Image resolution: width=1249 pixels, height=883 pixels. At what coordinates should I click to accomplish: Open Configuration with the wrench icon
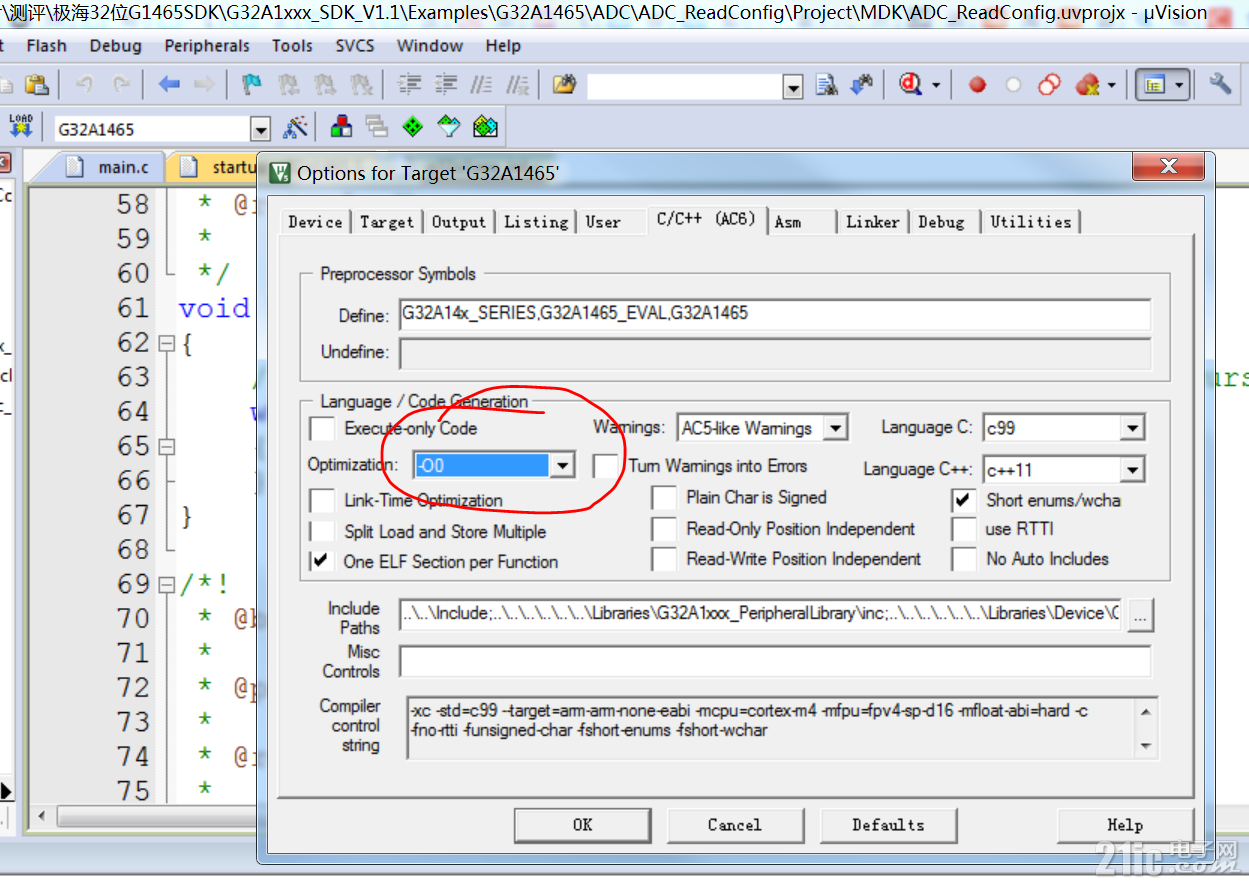(1219, 84)
